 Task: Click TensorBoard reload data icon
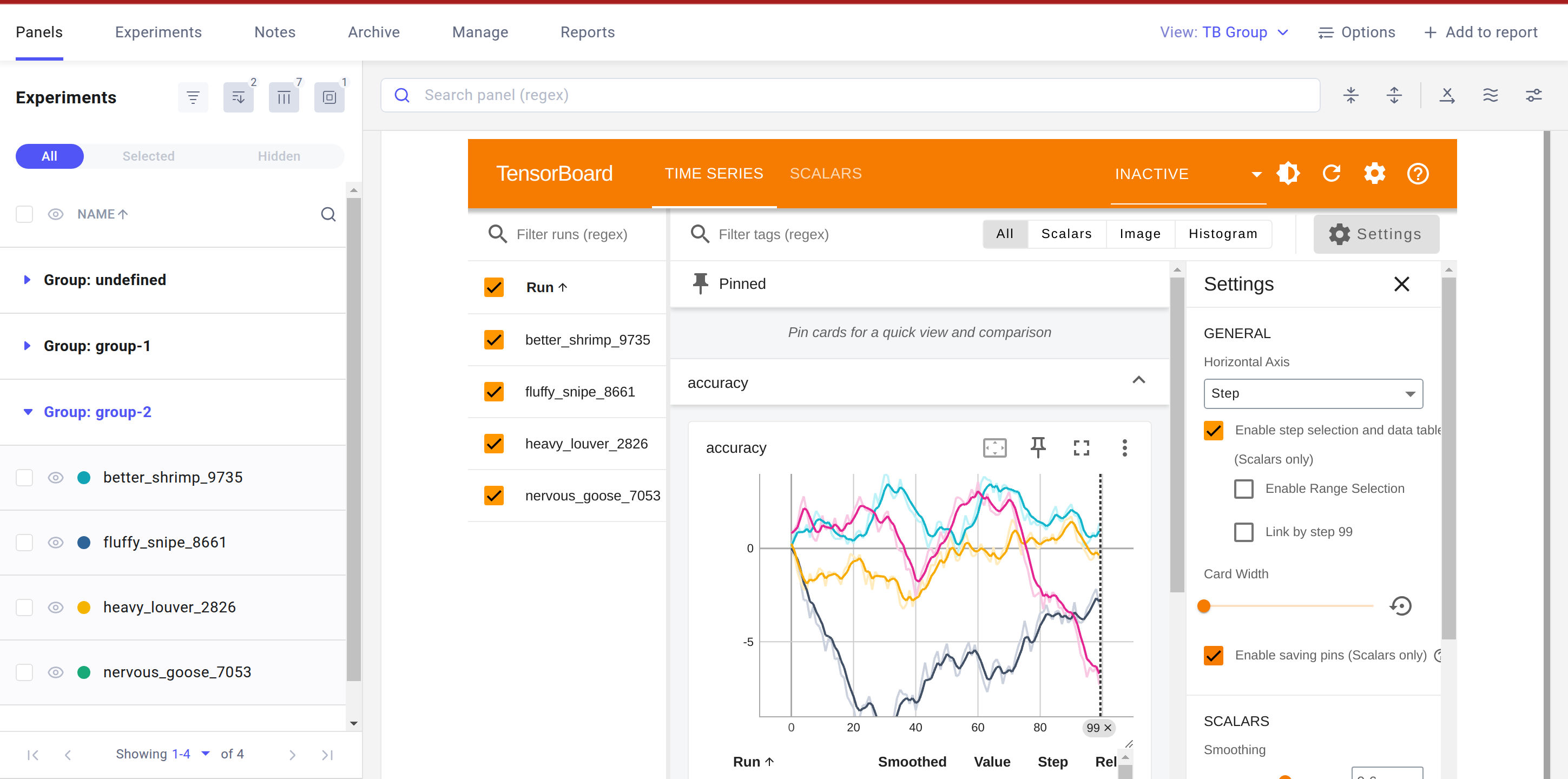(1331, 174)
